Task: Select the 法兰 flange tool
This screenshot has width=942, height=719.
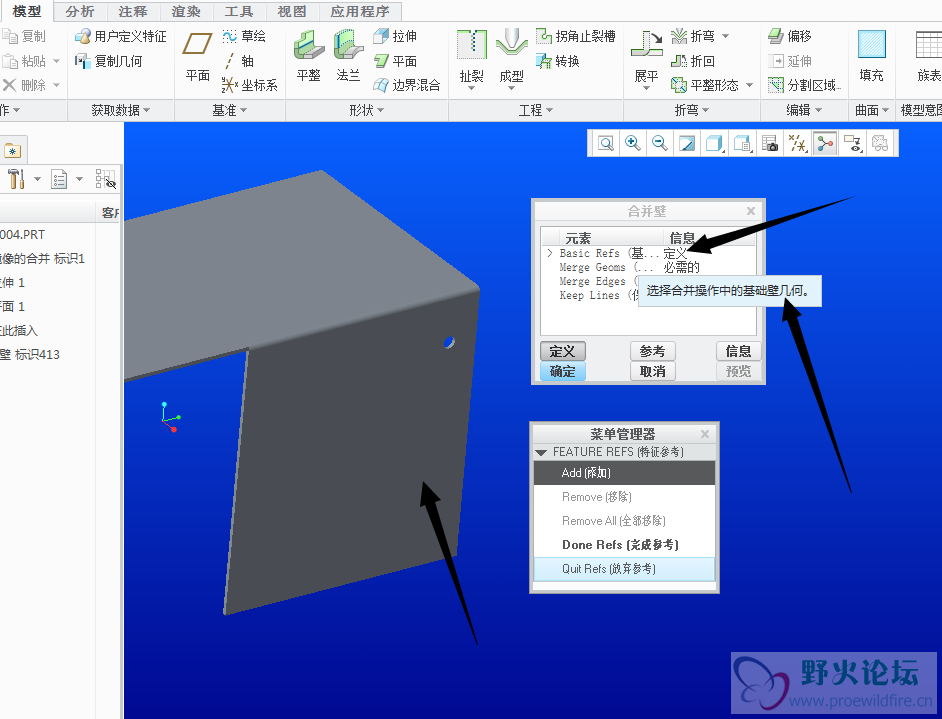Action: (348, 56)
